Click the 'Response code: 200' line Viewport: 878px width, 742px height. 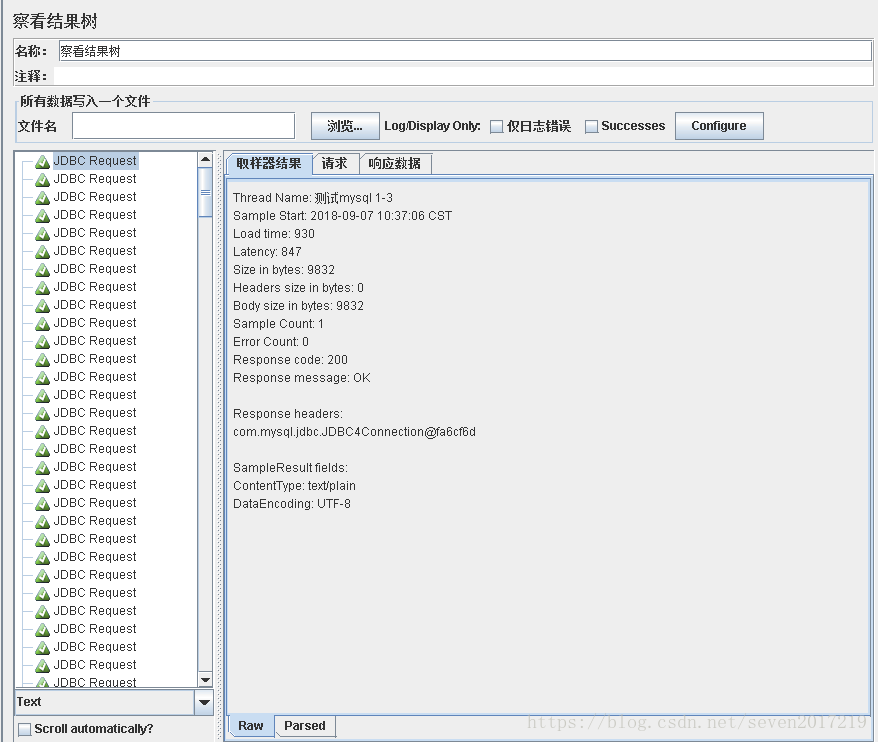[x=291, y=360]
